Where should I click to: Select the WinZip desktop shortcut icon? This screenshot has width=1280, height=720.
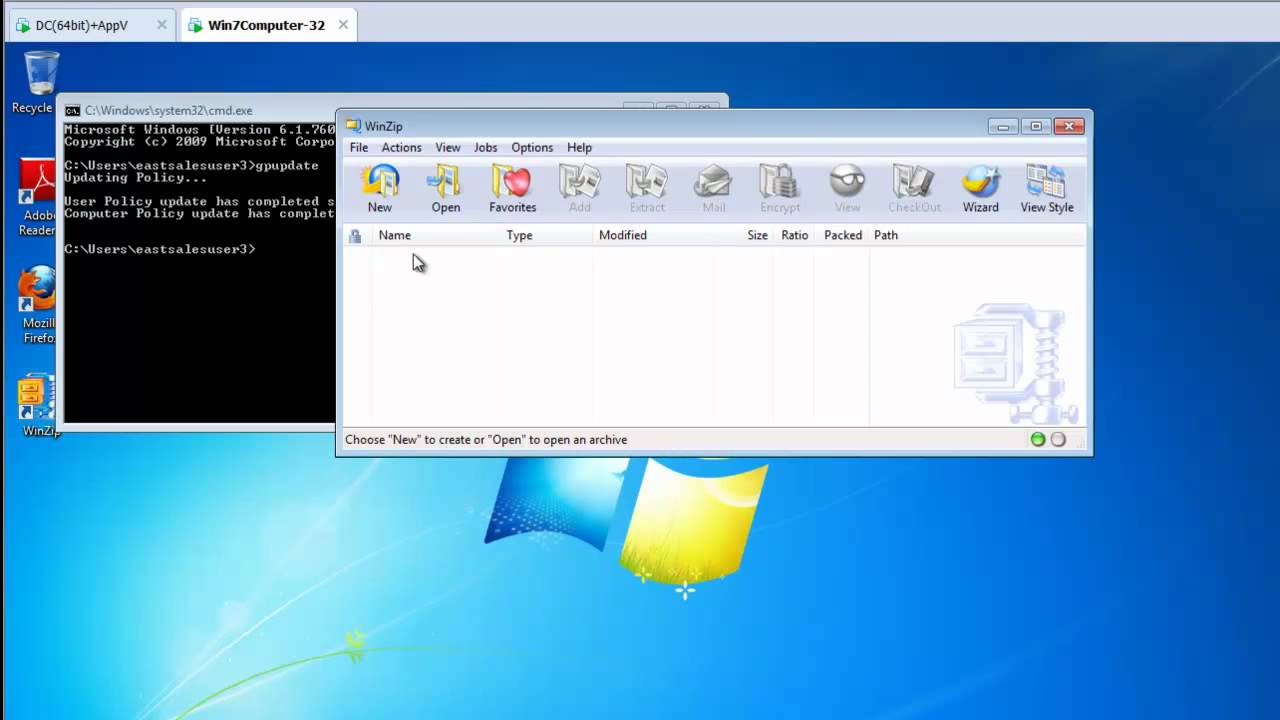(x=40, y=405)
